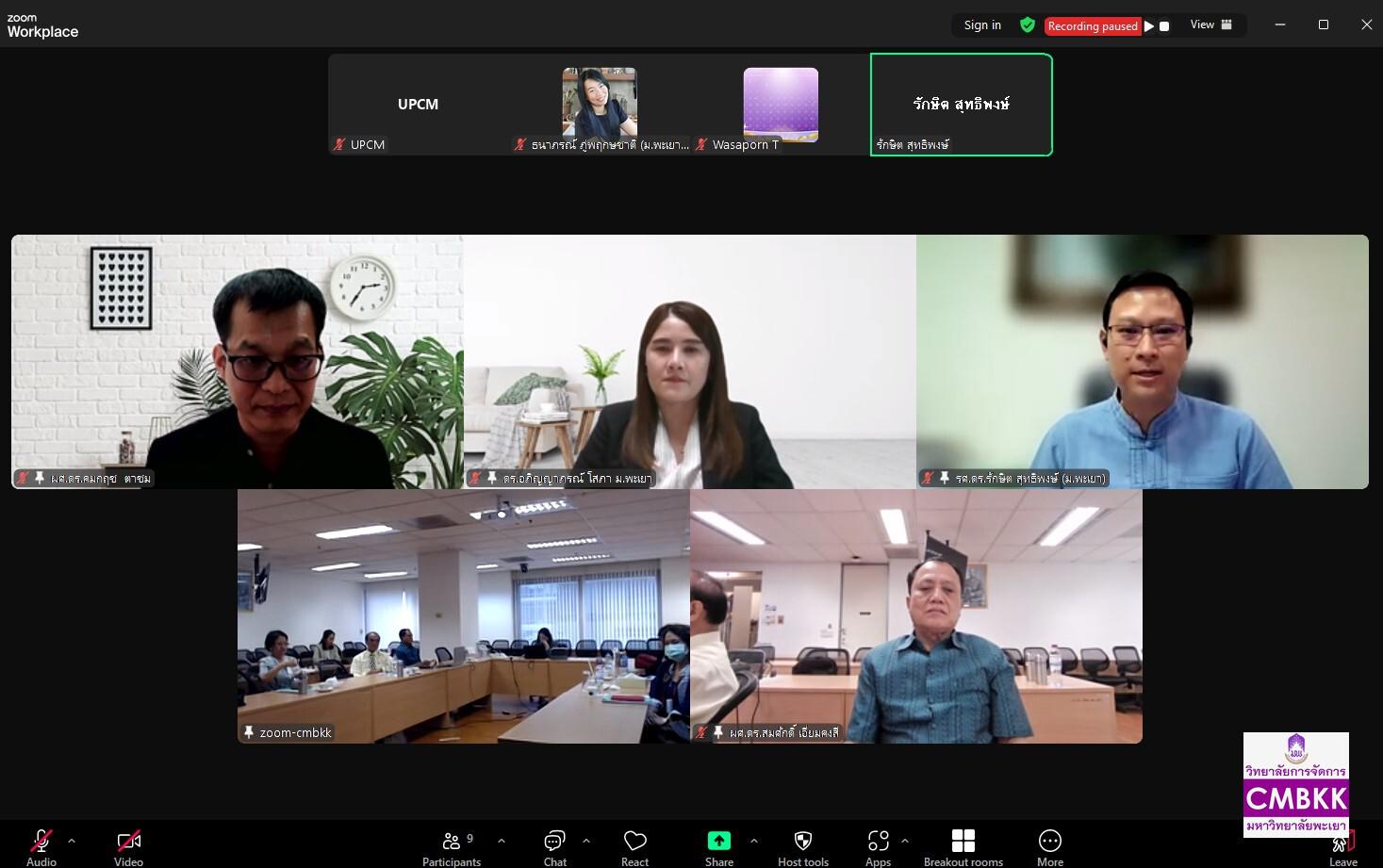1383x868 pixels.
Task: Open the Apps icon
Action: click(x=879, y=840)
